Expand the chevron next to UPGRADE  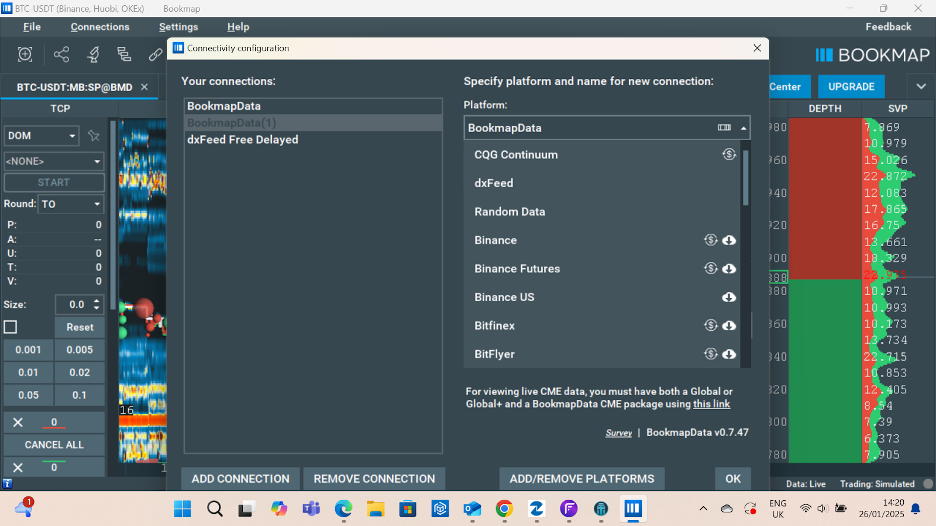click(921, 87)
